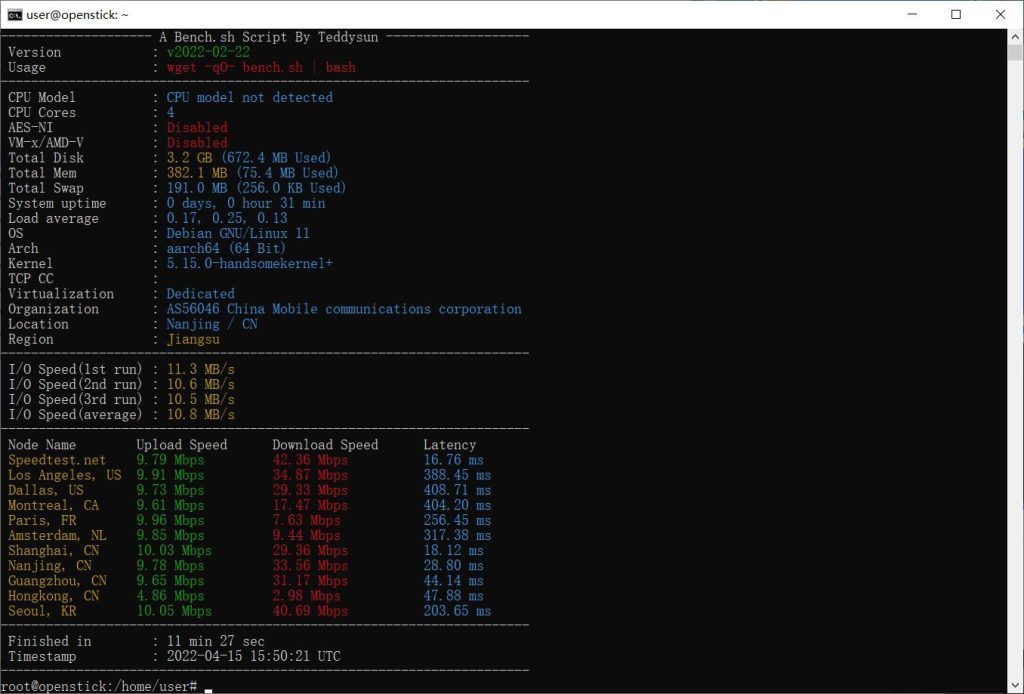Click the root@openstick:/home/user# prompt

(x=99, y=686)
